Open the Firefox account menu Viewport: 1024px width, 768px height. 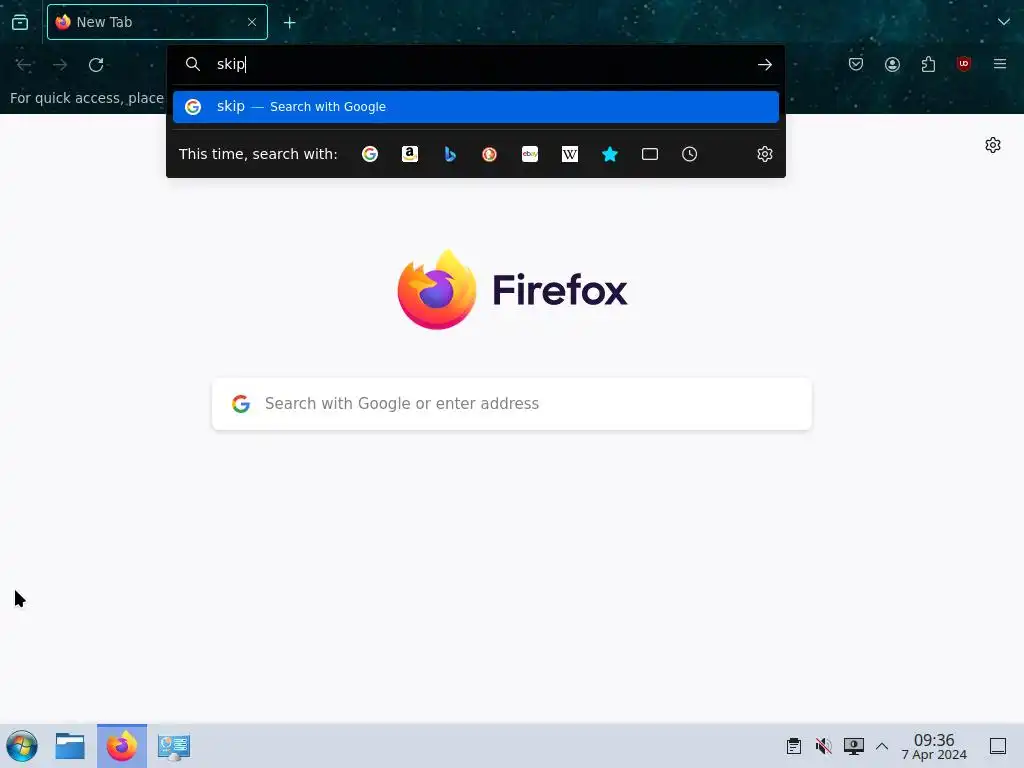[x=892, y=64]
